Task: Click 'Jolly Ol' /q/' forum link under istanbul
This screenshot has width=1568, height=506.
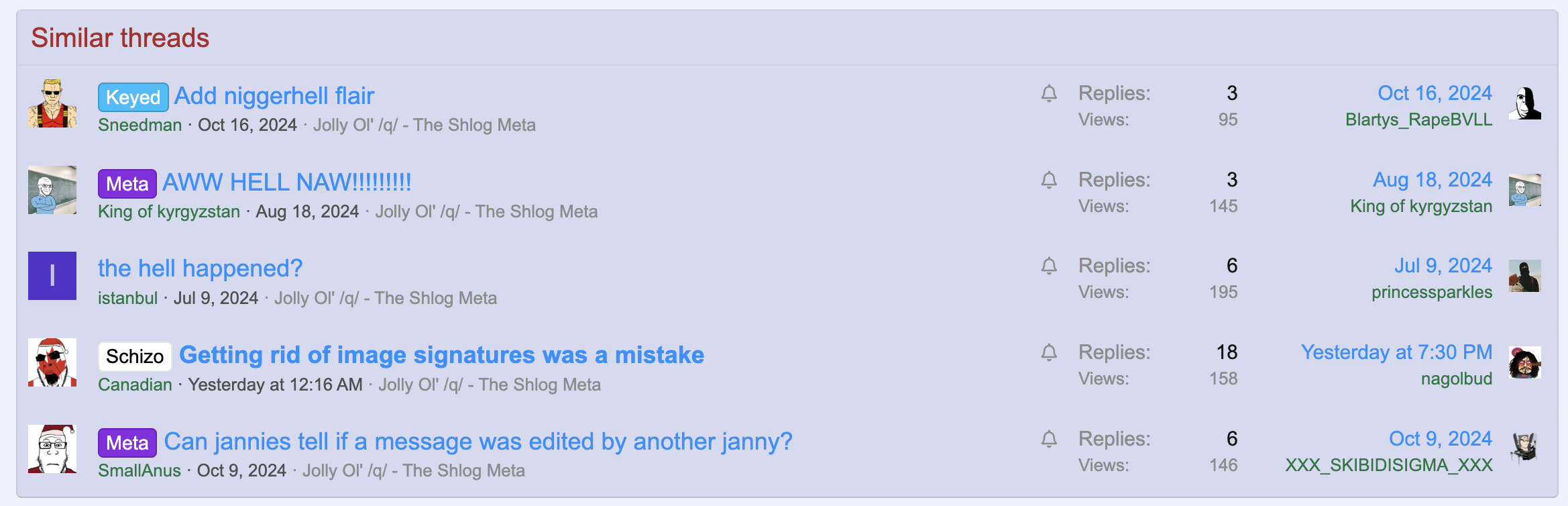Action: (x=386, y=298)
